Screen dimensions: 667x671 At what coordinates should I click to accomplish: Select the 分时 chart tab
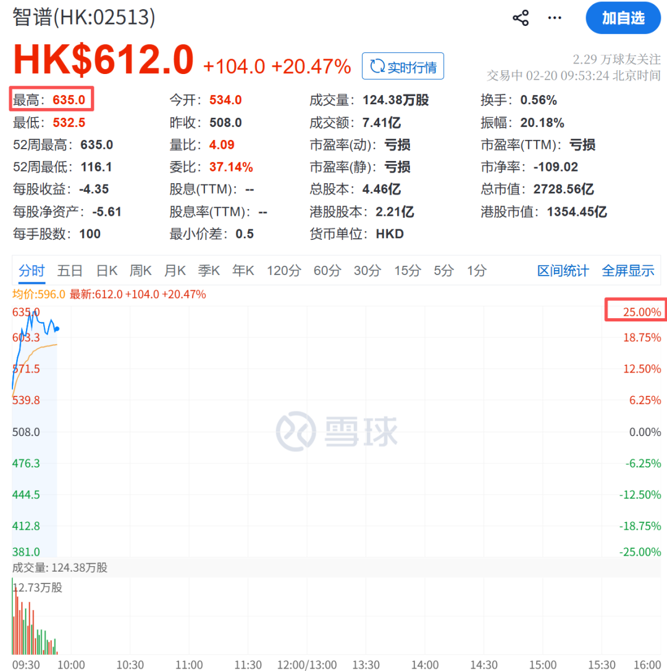31,270
